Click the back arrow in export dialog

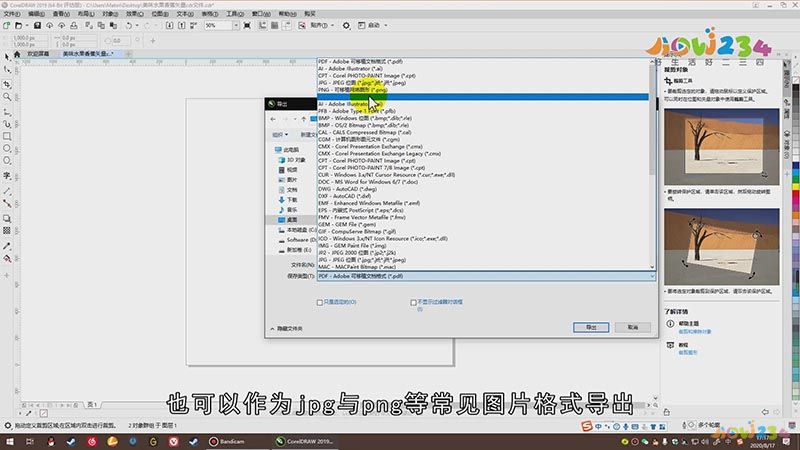pyautogui.click(x=273, y=119)
